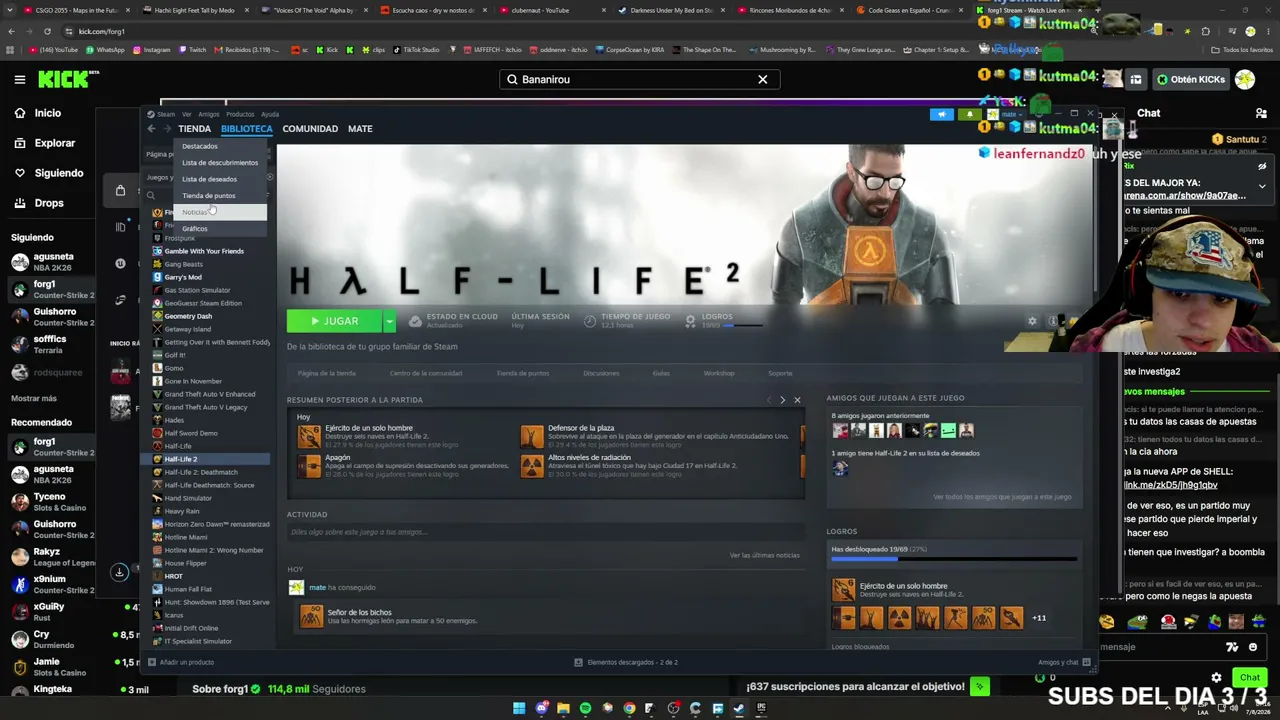The height and width of the screenshot is (720, 1280).
Task: Click Ejército de un solo hombre achievement icon
Action: coord(309,436)
